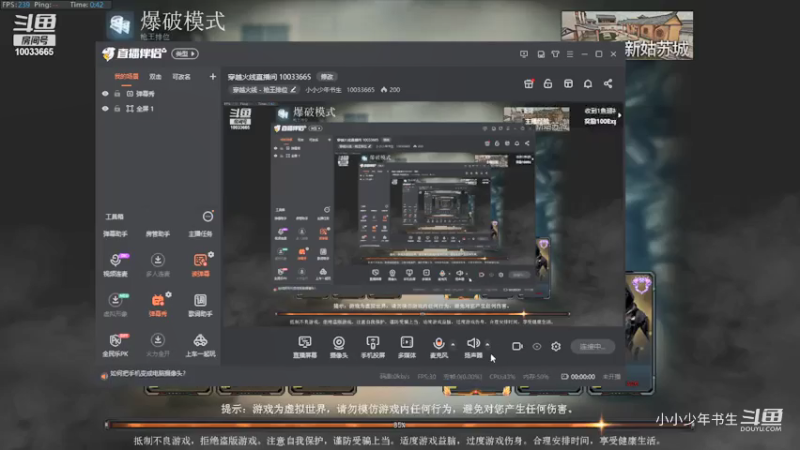800x450 pixels.
Task: Click the 未开播 status text
Action: click(611, 377)
